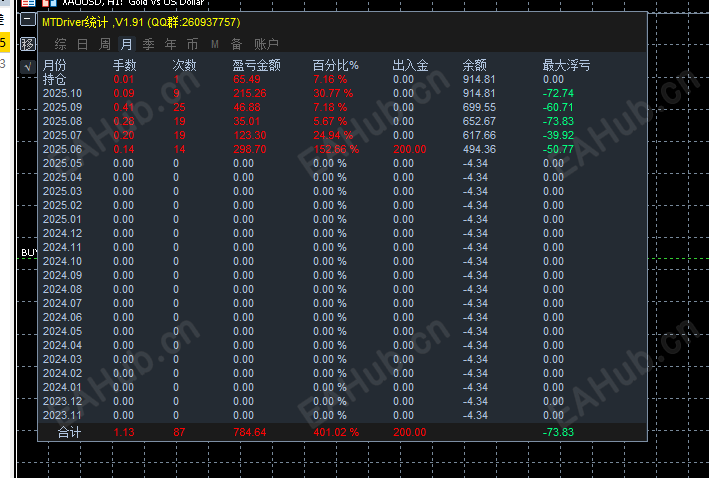Viewport: 709px width, 478px height.
Task: Select the 2025.09 month row label
Action: tap(62, 108)
